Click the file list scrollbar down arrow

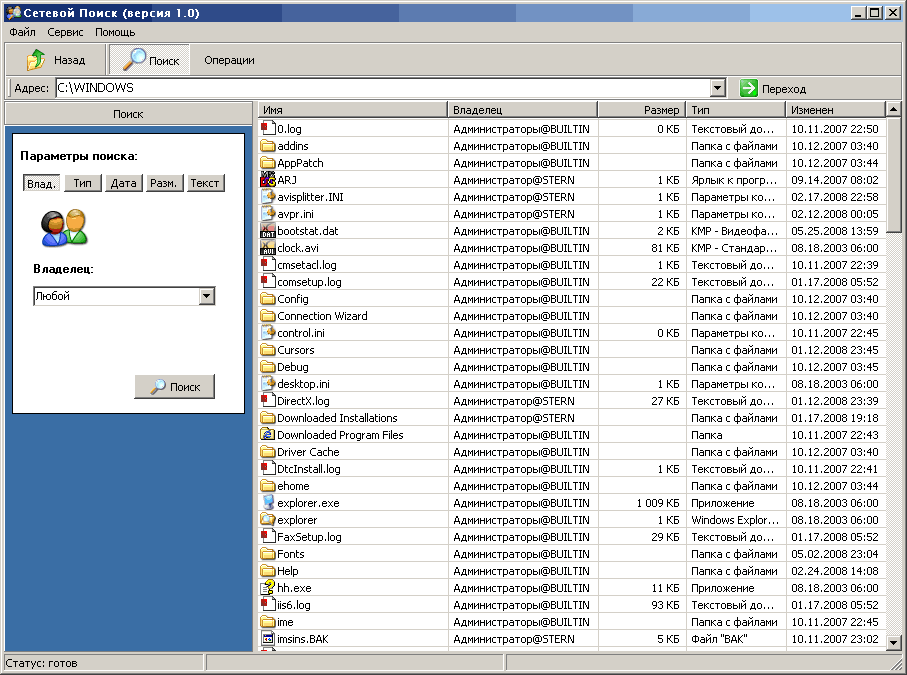[895, 641]
